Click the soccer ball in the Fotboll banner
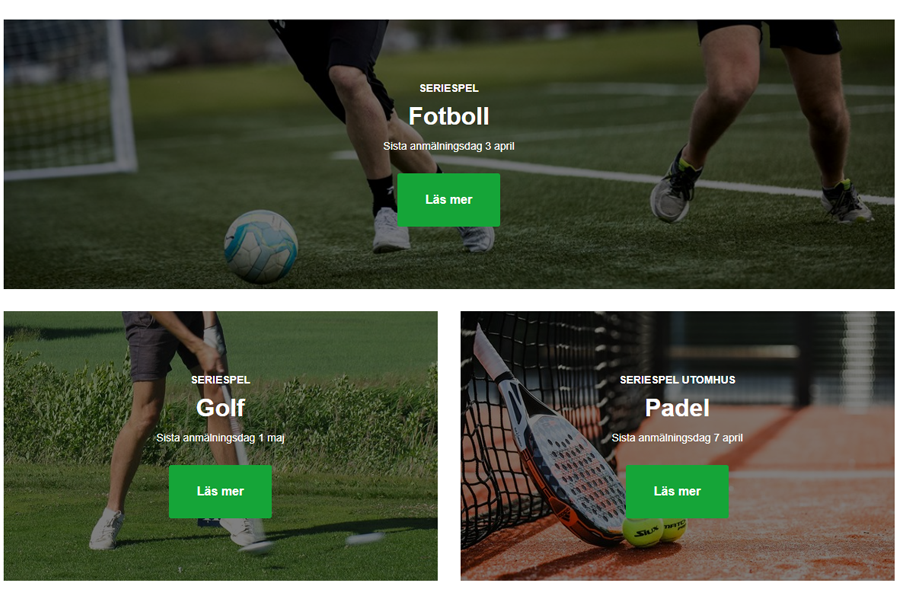 [261, 246]
